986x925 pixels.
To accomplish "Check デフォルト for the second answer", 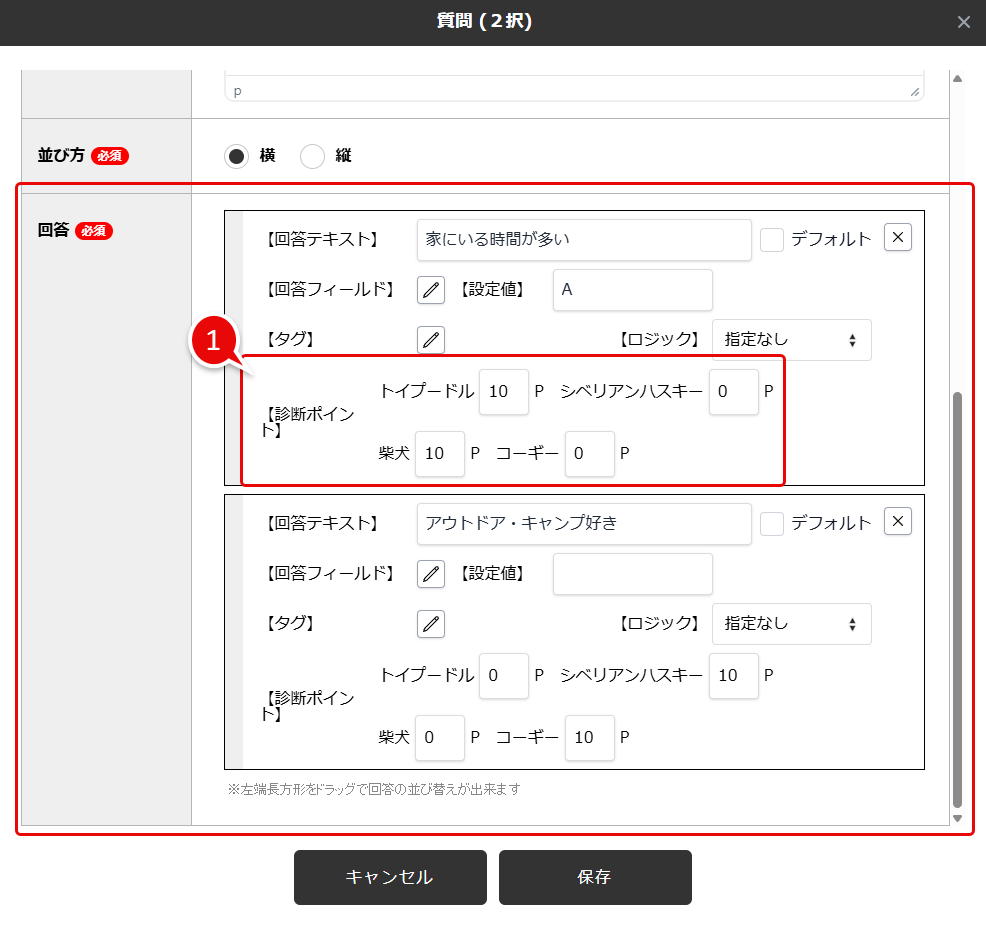I will (771, 521).
